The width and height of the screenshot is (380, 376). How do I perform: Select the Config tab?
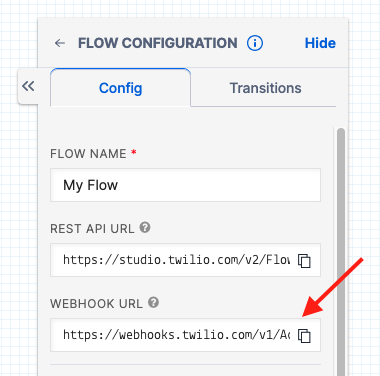point(120,88)
